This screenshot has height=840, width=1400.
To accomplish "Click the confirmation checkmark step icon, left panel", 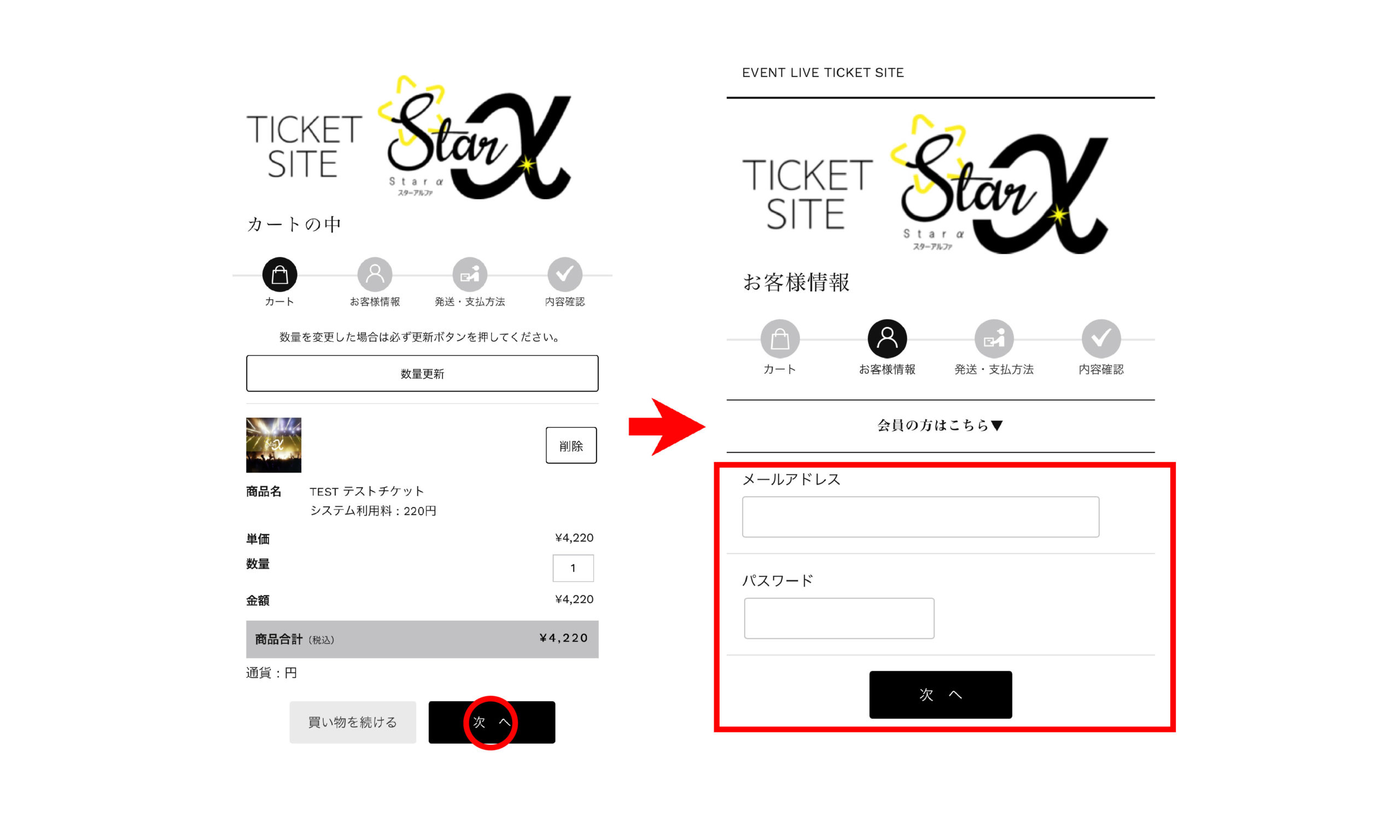I will (x=565, y=275).
